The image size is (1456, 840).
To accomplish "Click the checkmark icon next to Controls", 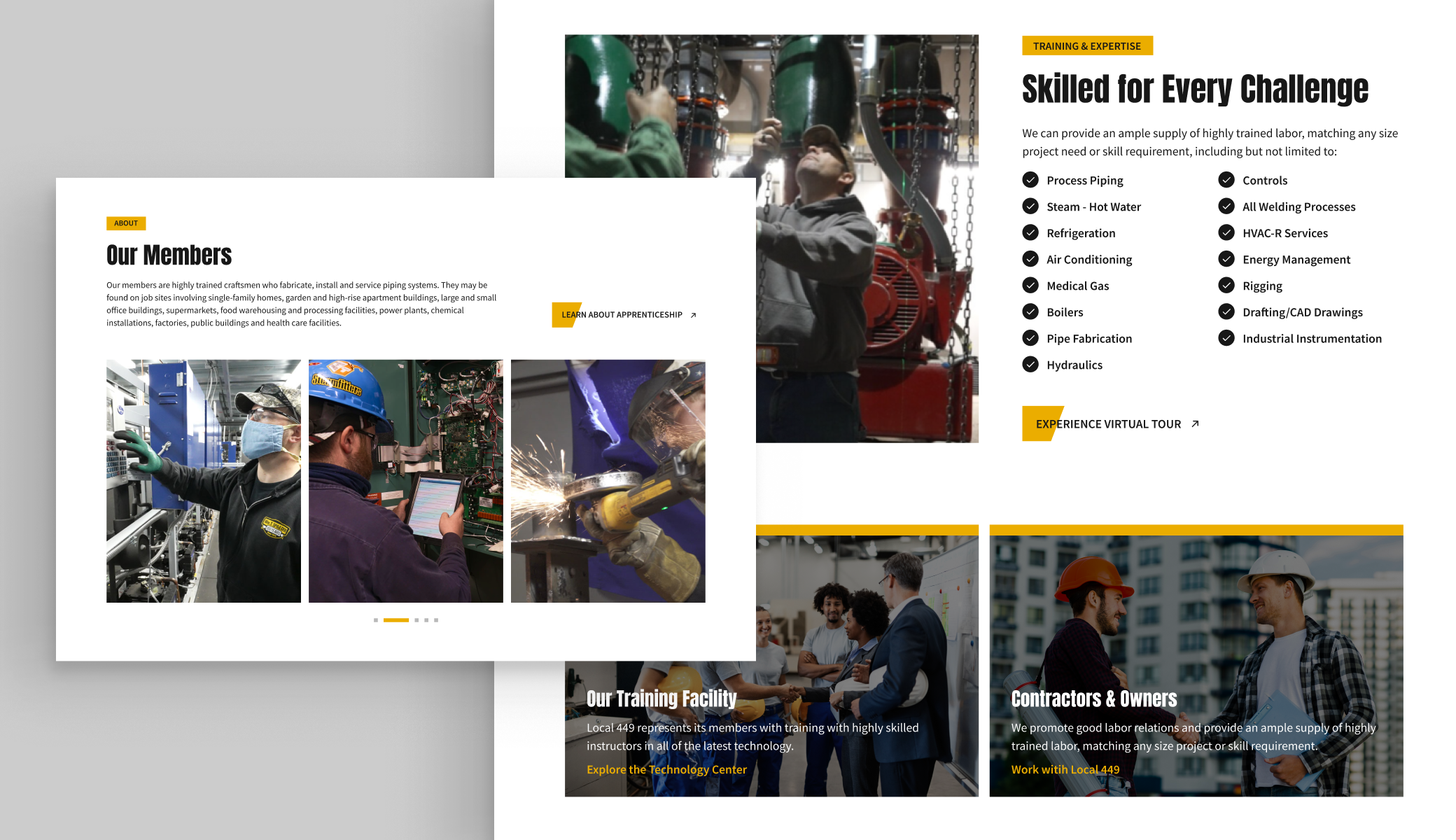I will click(1226, 180).
